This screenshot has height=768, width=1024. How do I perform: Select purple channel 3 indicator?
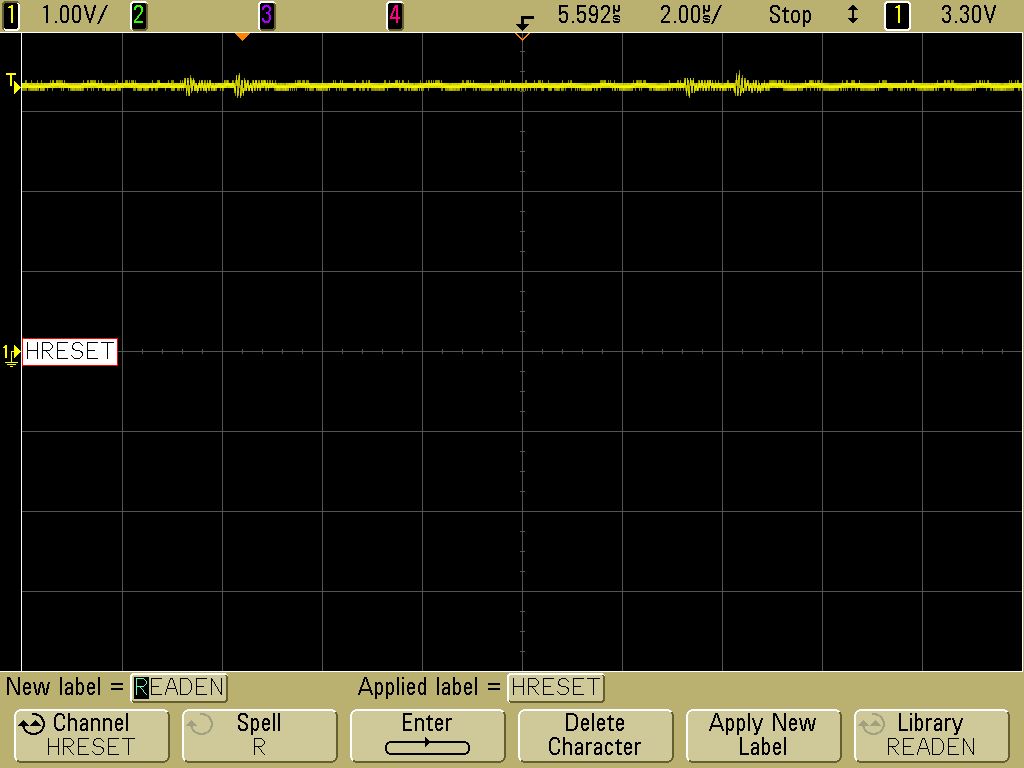click(x=266, y=15)
